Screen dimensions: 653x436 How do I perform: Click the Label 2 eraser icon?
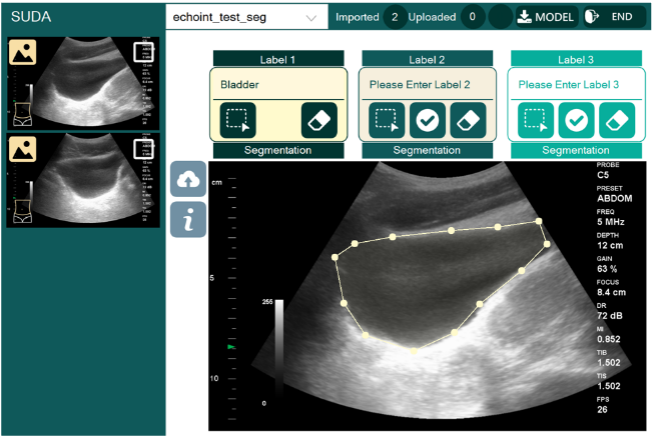[x=468, y=120]
